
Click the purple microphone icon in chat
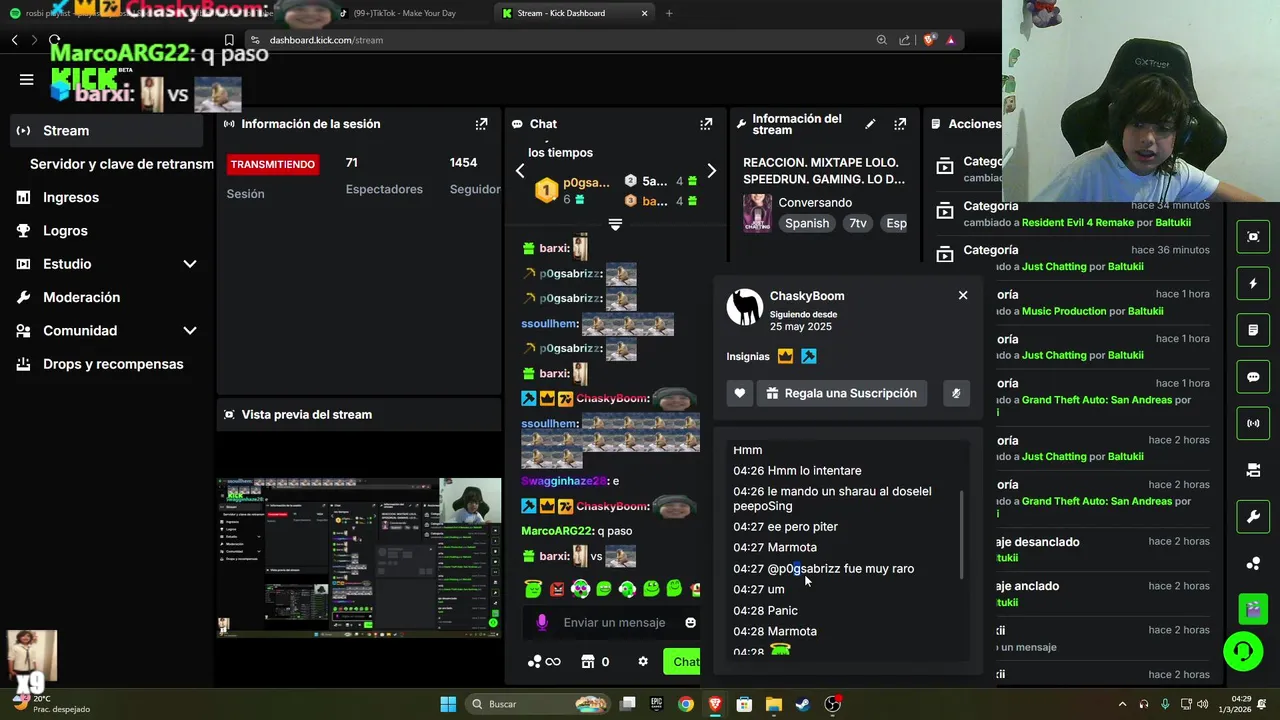[x=541, y=622]
